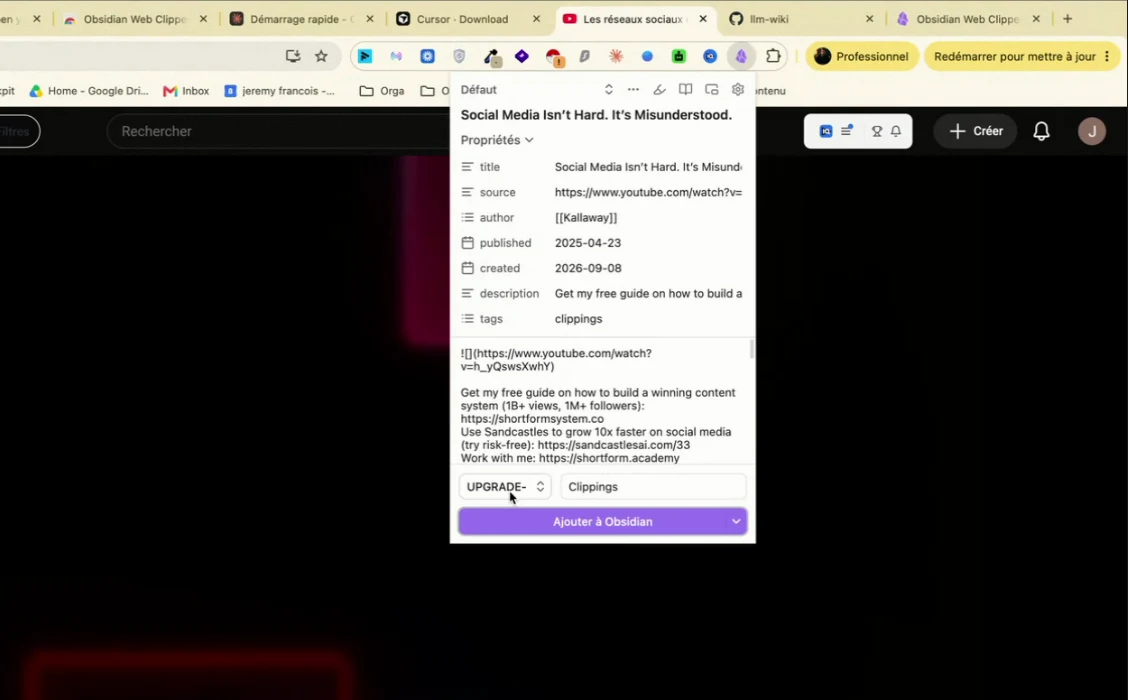Image resolution: width=1128 pixels, height=700 pixels.
Task: Edit the published date 2025-04-23
Action: coord(588,243)
